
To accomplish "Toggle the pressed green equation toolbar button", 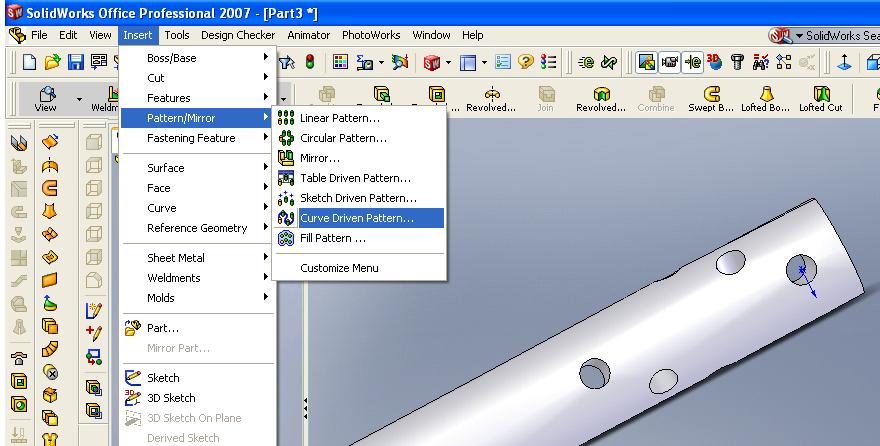I will pos(692,62).
